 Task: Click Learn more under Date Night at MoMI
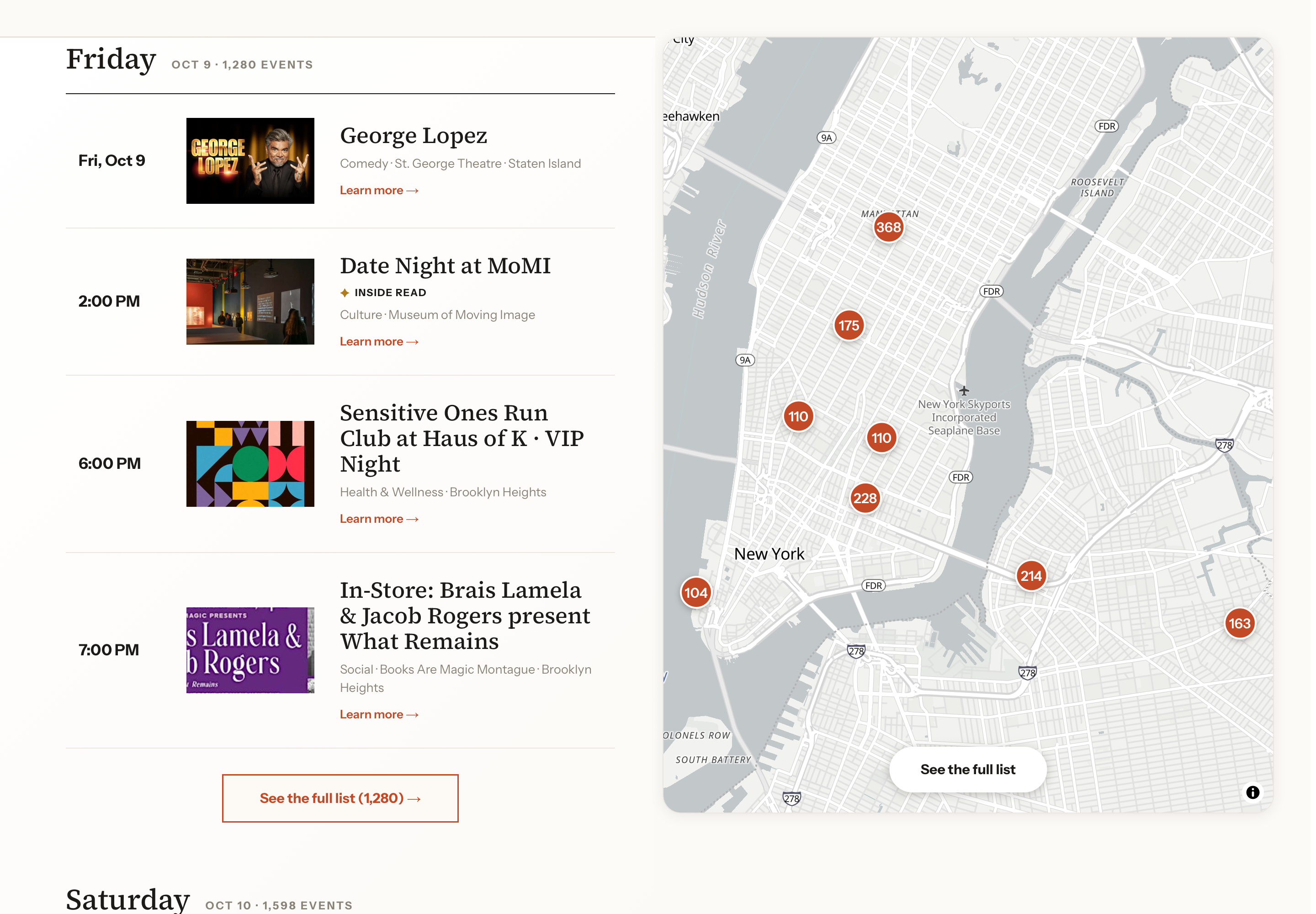point(378,341)
